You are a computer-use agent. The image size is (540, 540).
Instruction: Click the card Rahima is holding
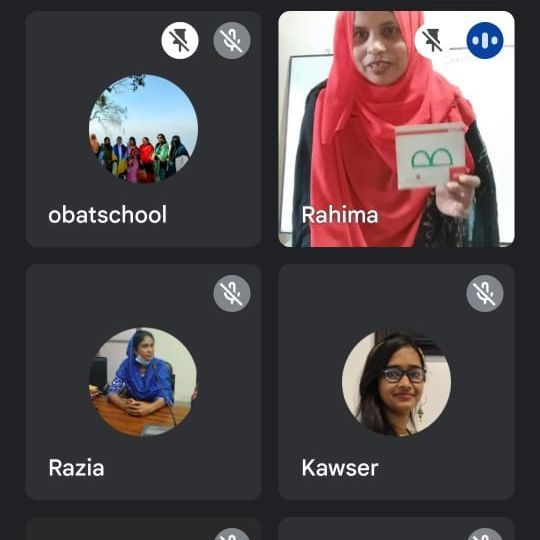430,156
